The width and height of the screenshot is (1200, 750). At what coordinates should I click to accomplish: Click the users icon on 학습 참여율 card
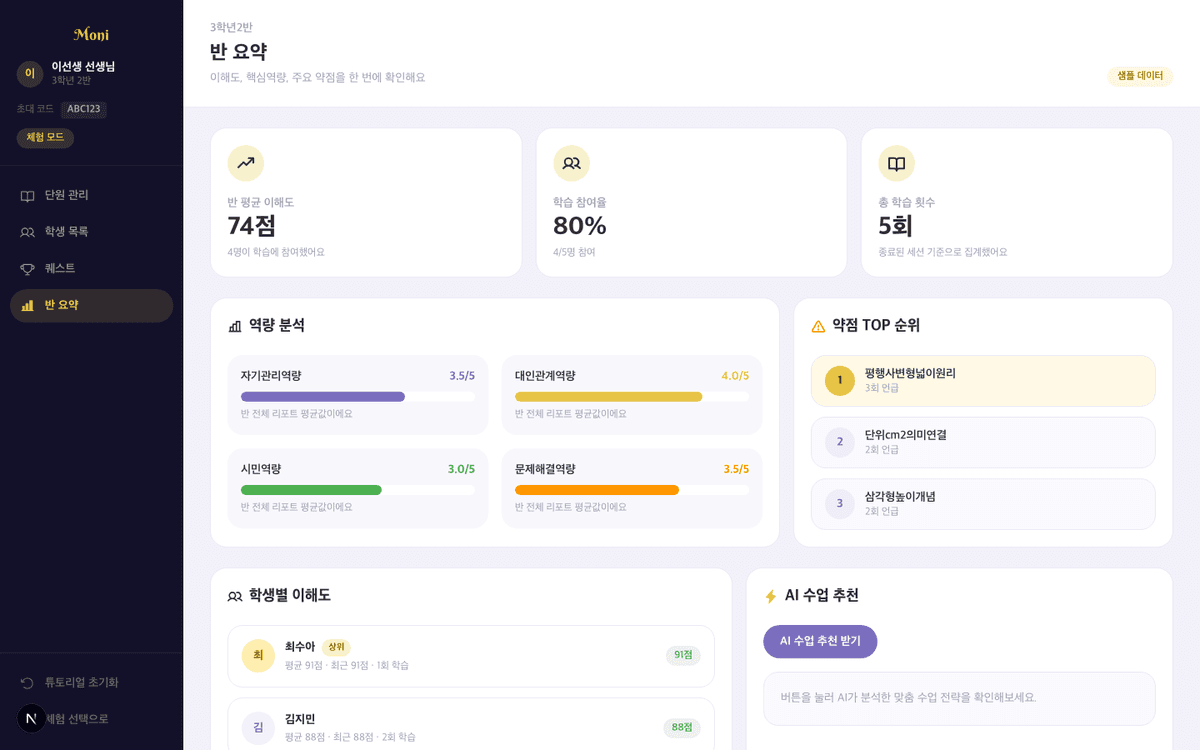pyautogui.click(x=570, y=162)
